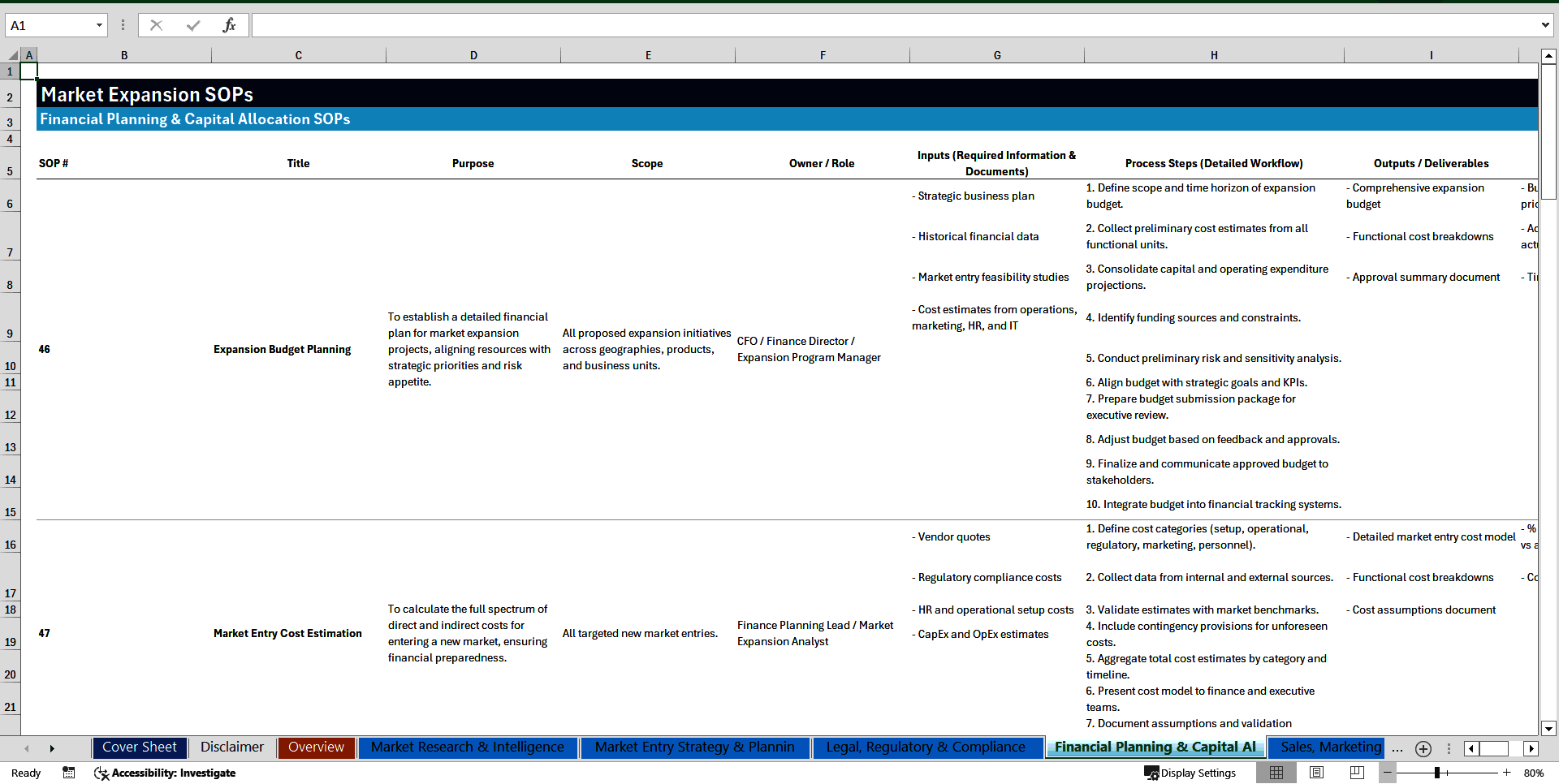This screenshot has height=784, width=1559.
Task: Open the Name Box dropdown arrow
Action: 101,24
